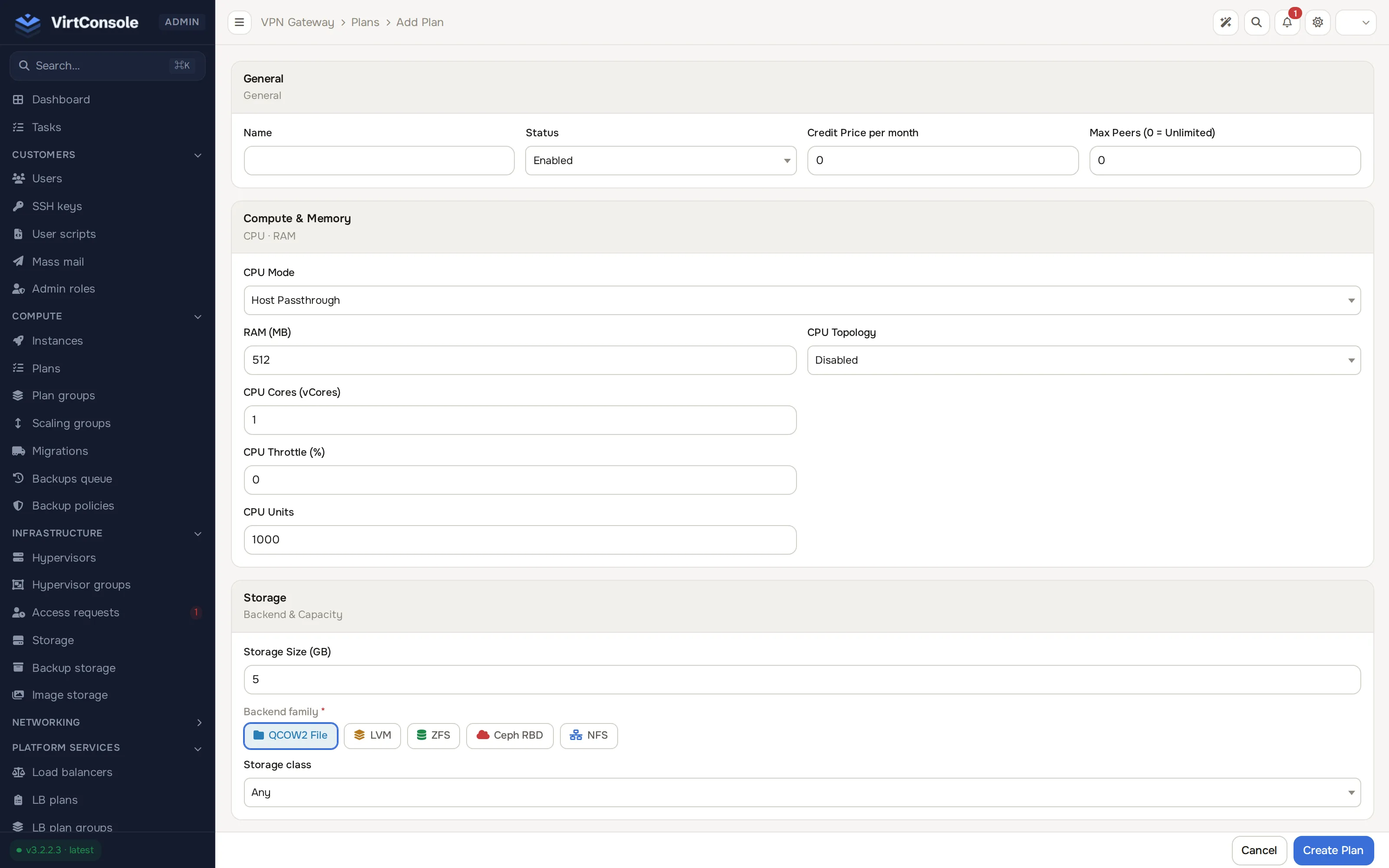Open the magic wand tool in header
The width and height of the screenshot is (1389, 868).
pos(1225,23)
